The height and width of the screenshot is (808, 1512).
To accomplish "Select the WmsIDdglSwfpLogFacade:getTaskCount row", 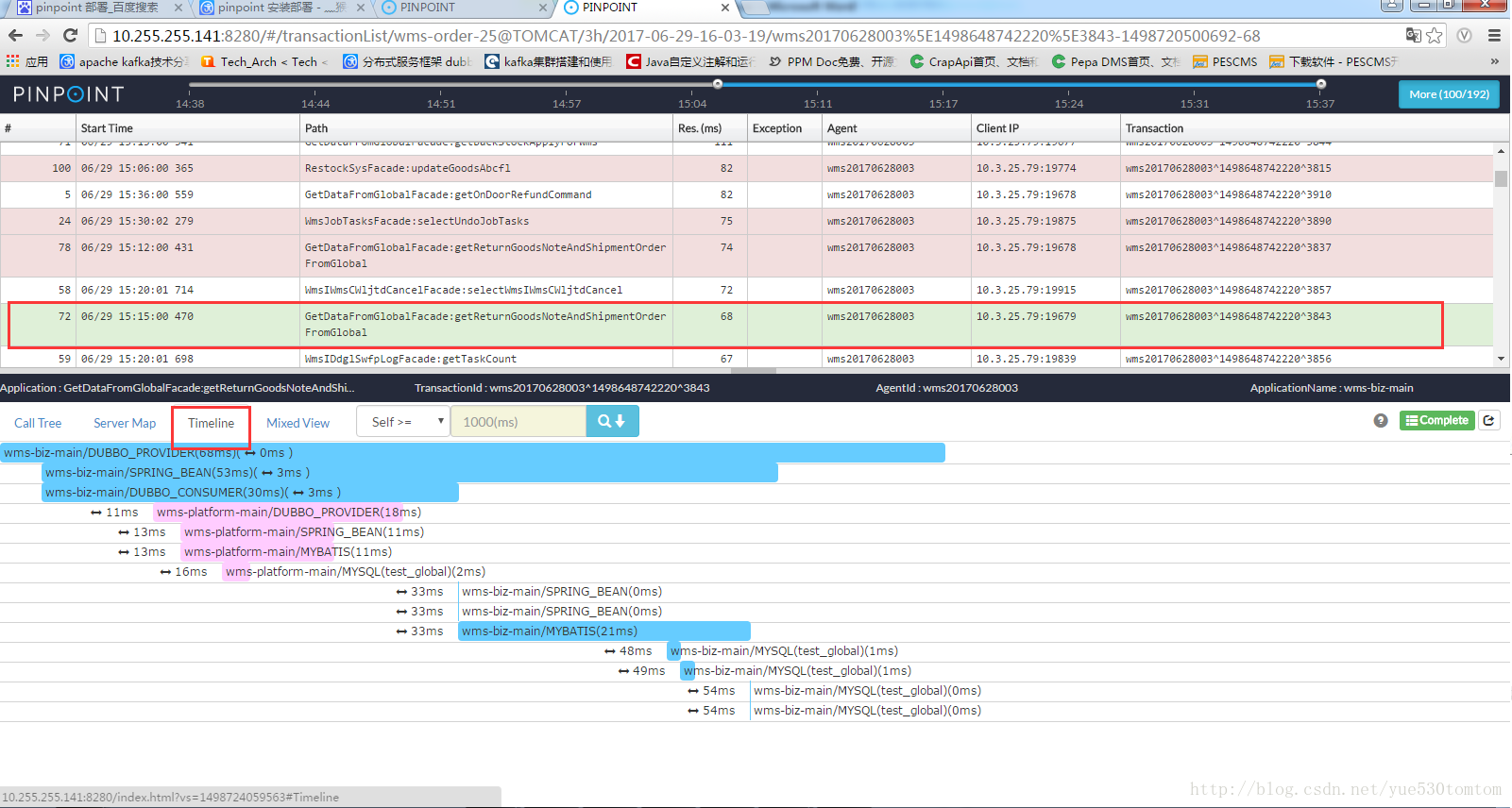I will click(746, 359).
